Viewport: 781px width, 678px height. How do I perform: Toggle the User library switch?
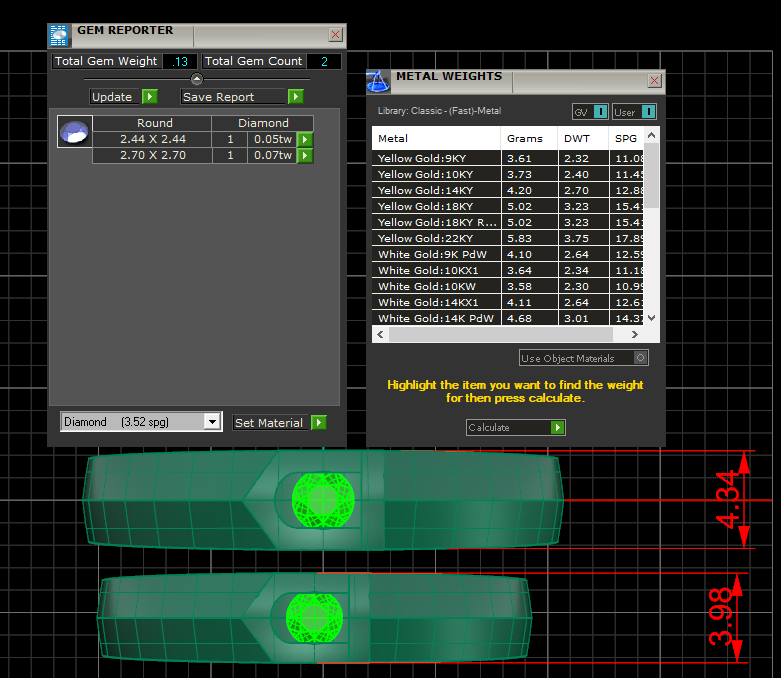(648, 112)
